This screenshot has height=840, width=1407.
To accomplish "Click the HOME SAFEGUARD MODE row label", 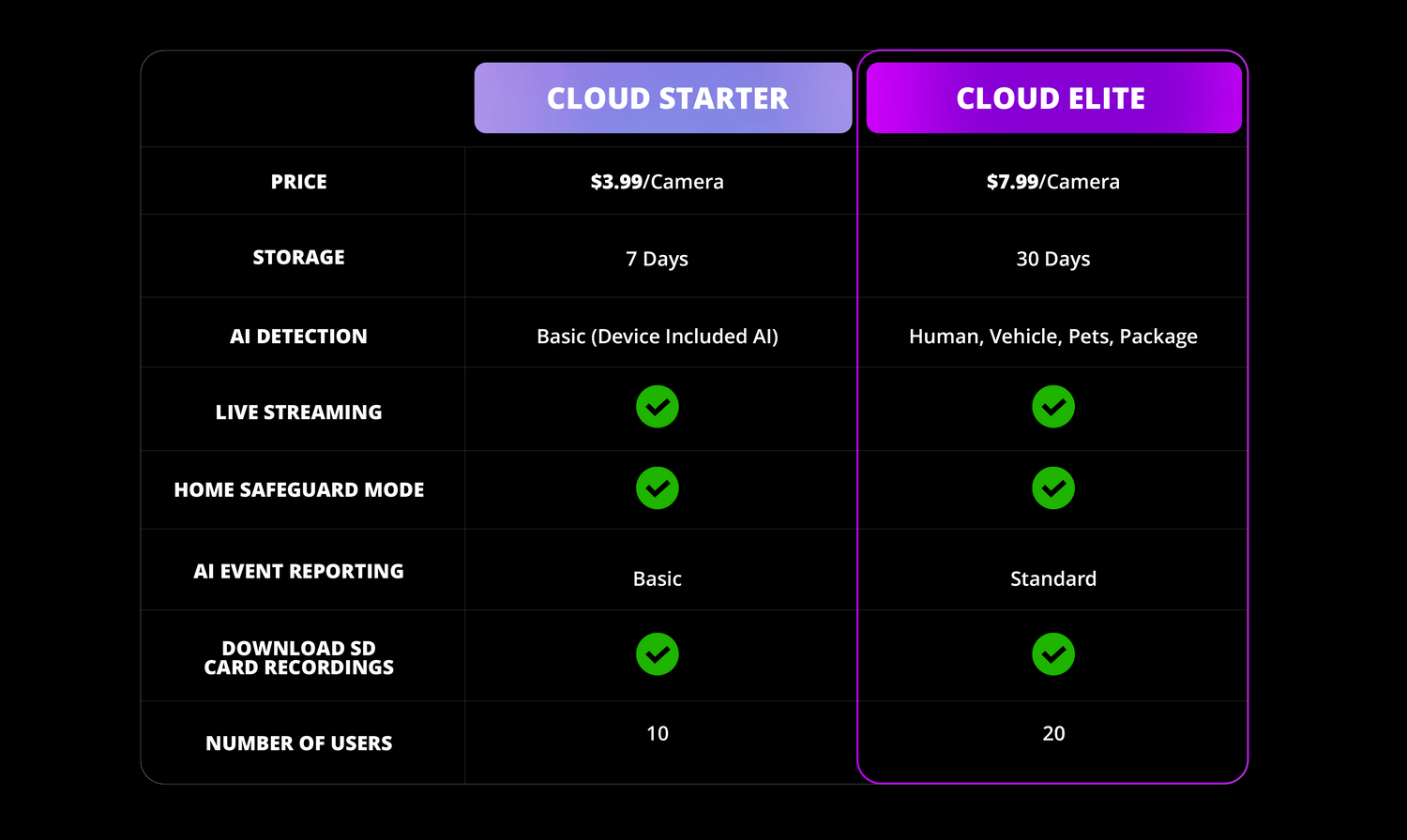I will pos(298,490).
